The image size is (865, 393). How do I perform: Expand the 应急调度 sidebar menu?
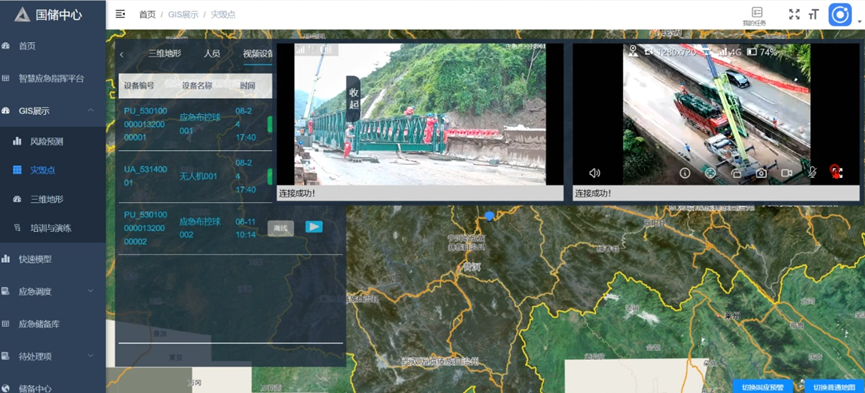[x=90, y=291]
